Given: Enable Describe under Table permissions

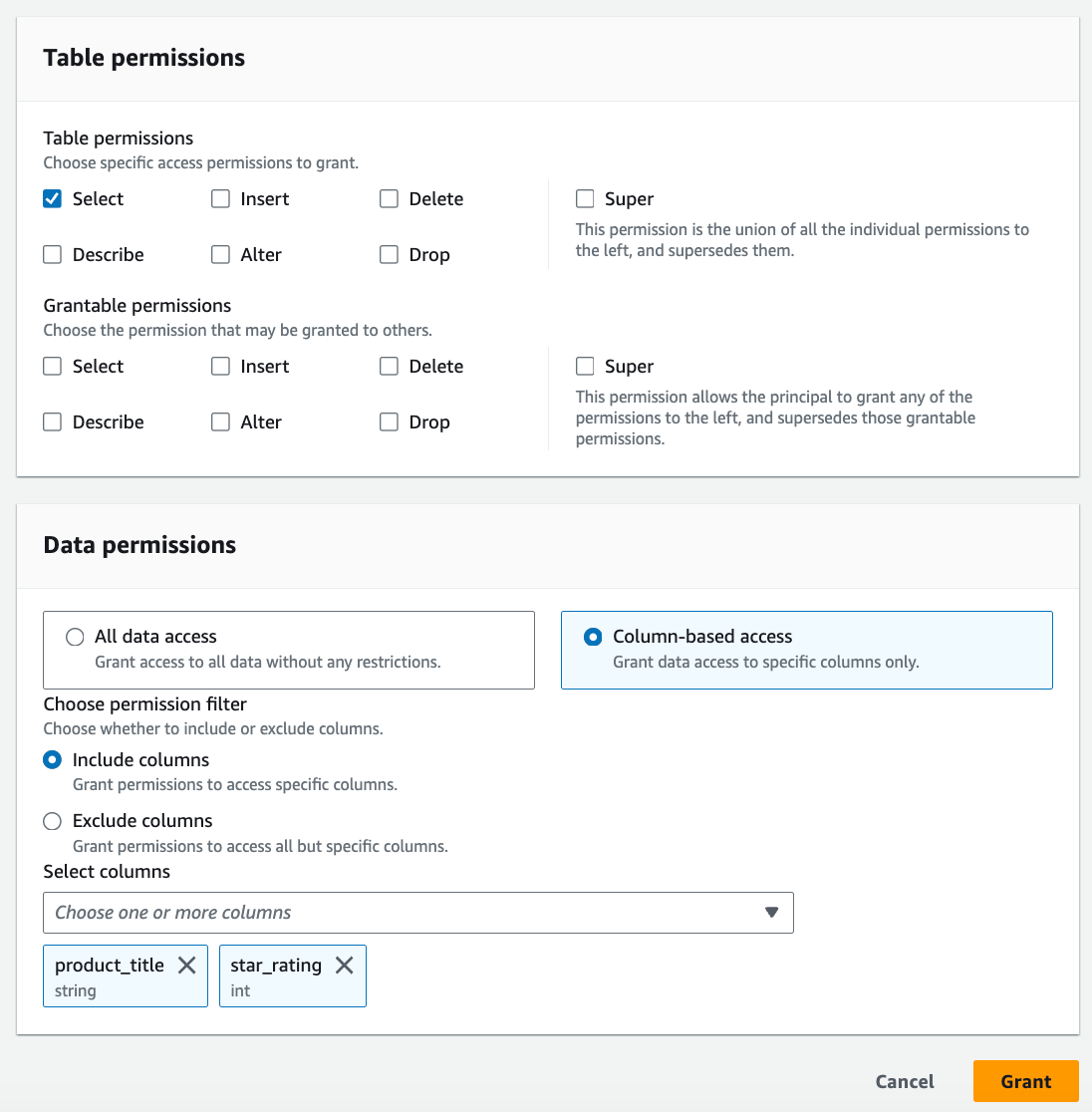Looking at the screenshot, I should click(53, 255).
